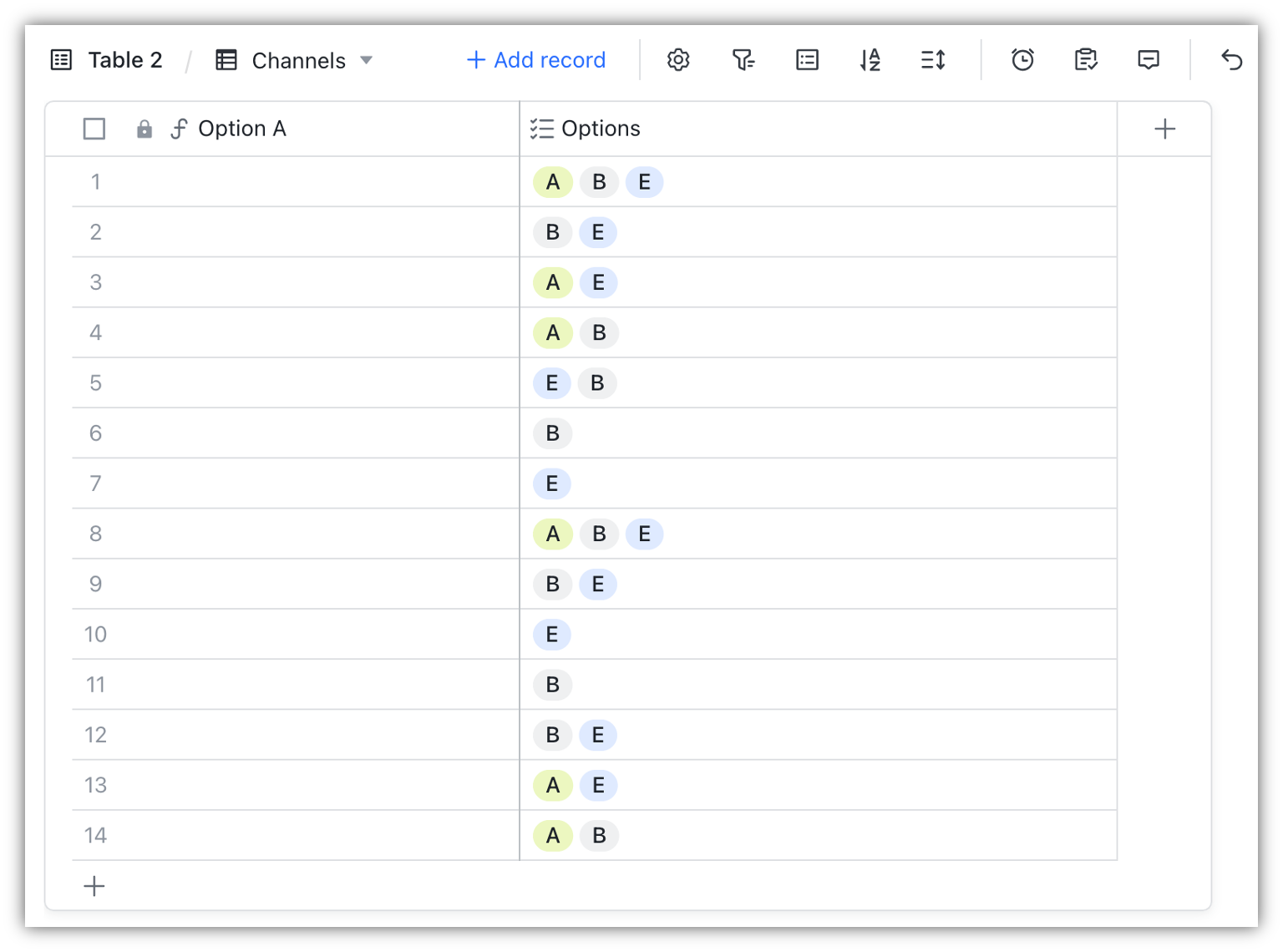
Task: Toggle the select-all checkbox in the header
Action: point(94,129)
